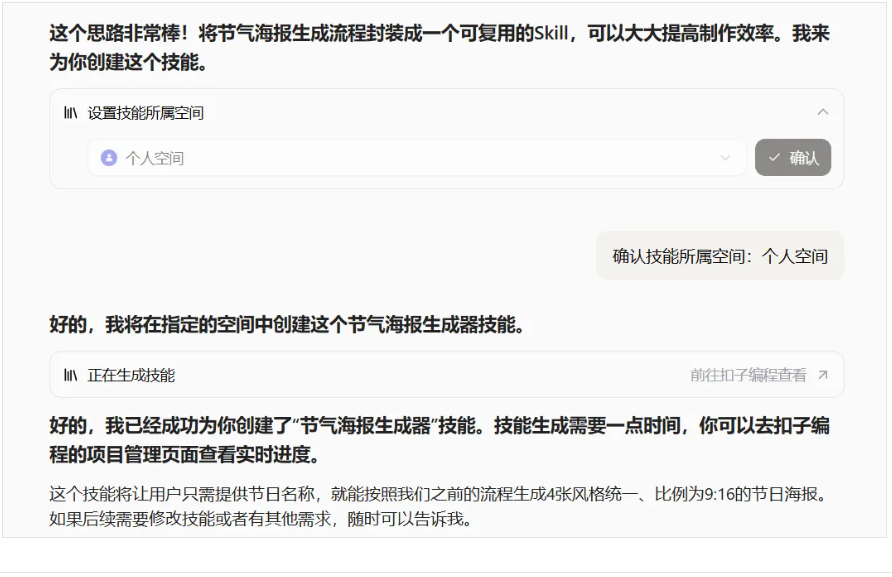
Task: Select the user message bubble 确认技能所属空间：个人空间
Action: (719, 256)
